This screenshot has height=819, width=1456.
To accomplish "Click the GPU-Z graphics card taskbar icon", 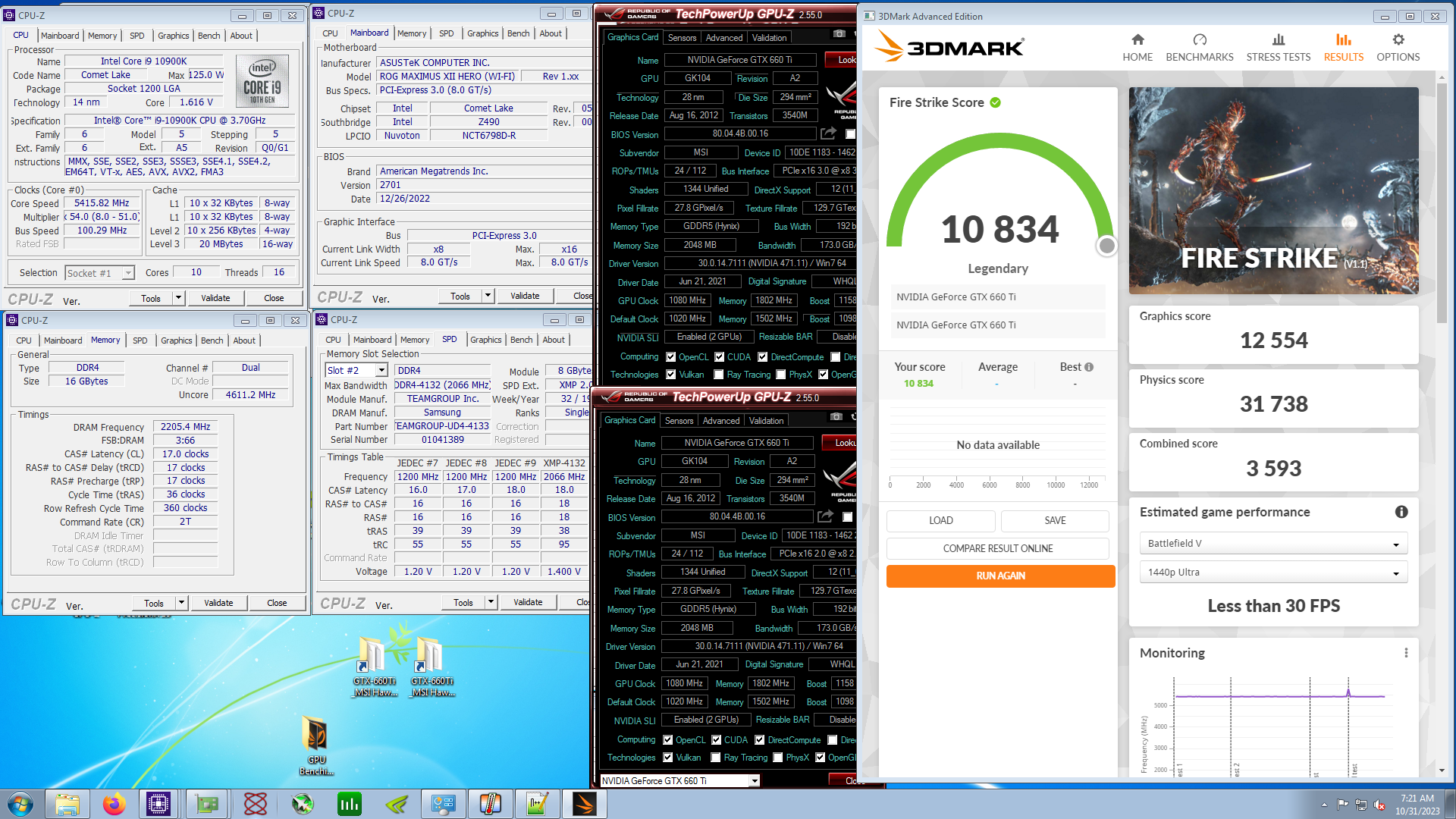I will tap(207, 804).
